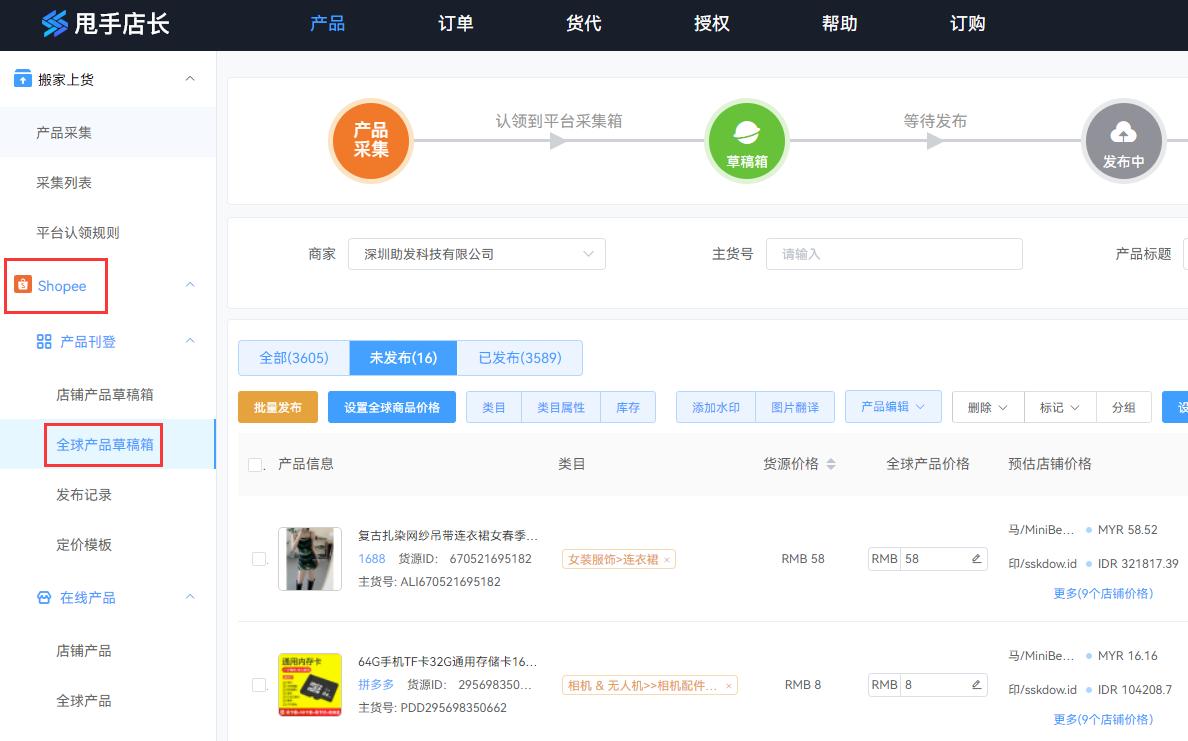The width and height of the screenshot is (1188, 741).
Task: Click the 发布中 cloud upload icon
Action: 1124,141
